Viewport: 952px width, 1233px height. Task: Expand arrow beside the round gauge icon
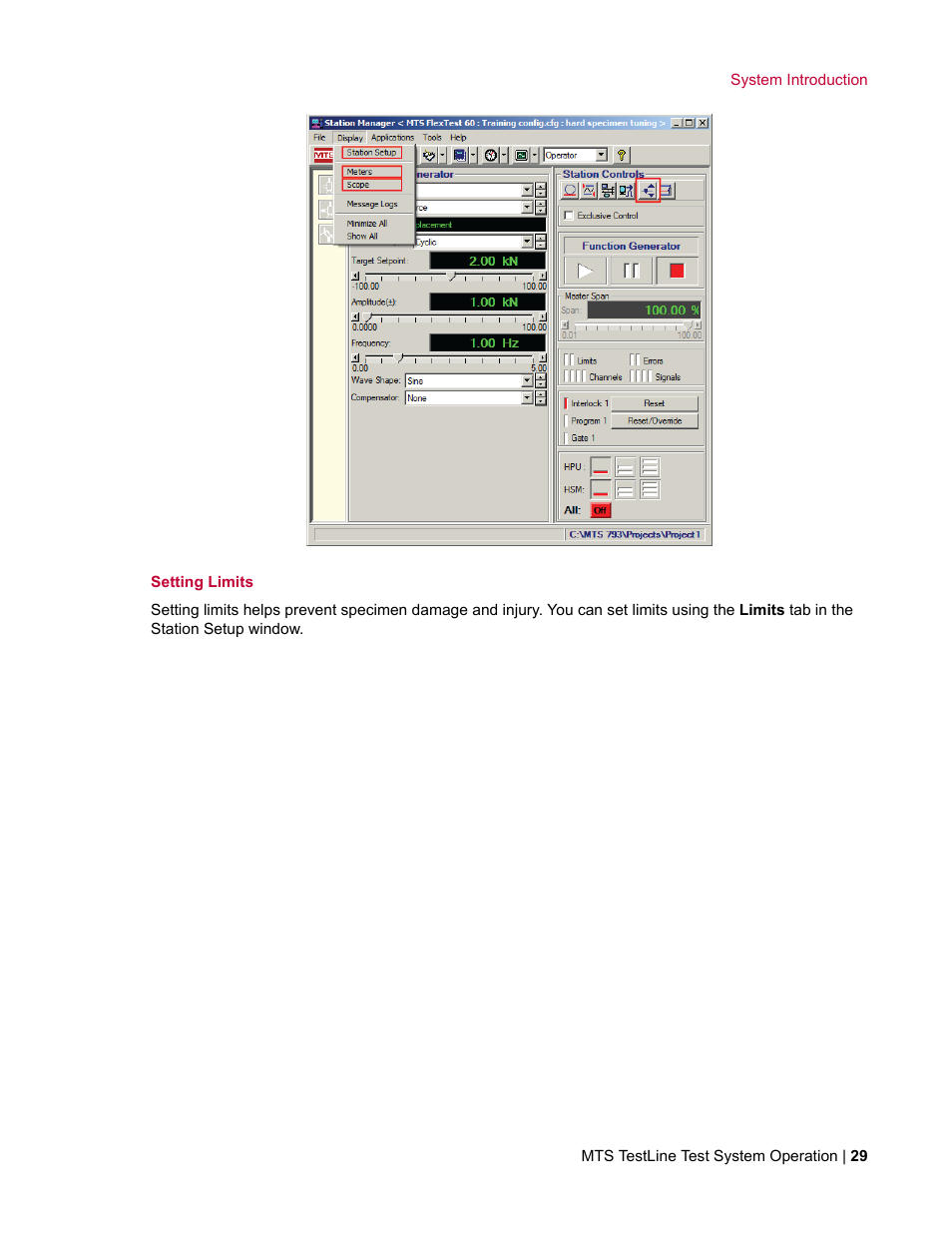tap(504, 156)
